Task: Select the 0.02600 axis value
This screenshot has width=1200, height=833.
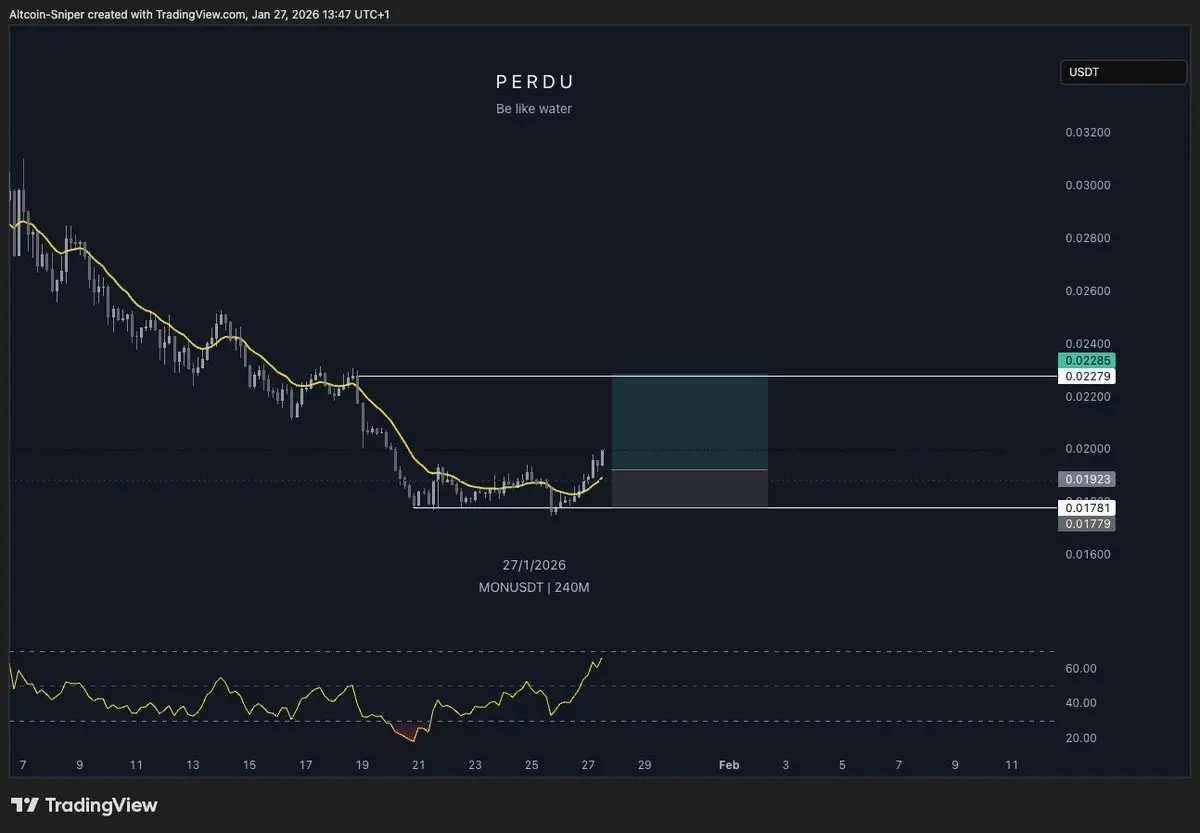Action: 1088,291
